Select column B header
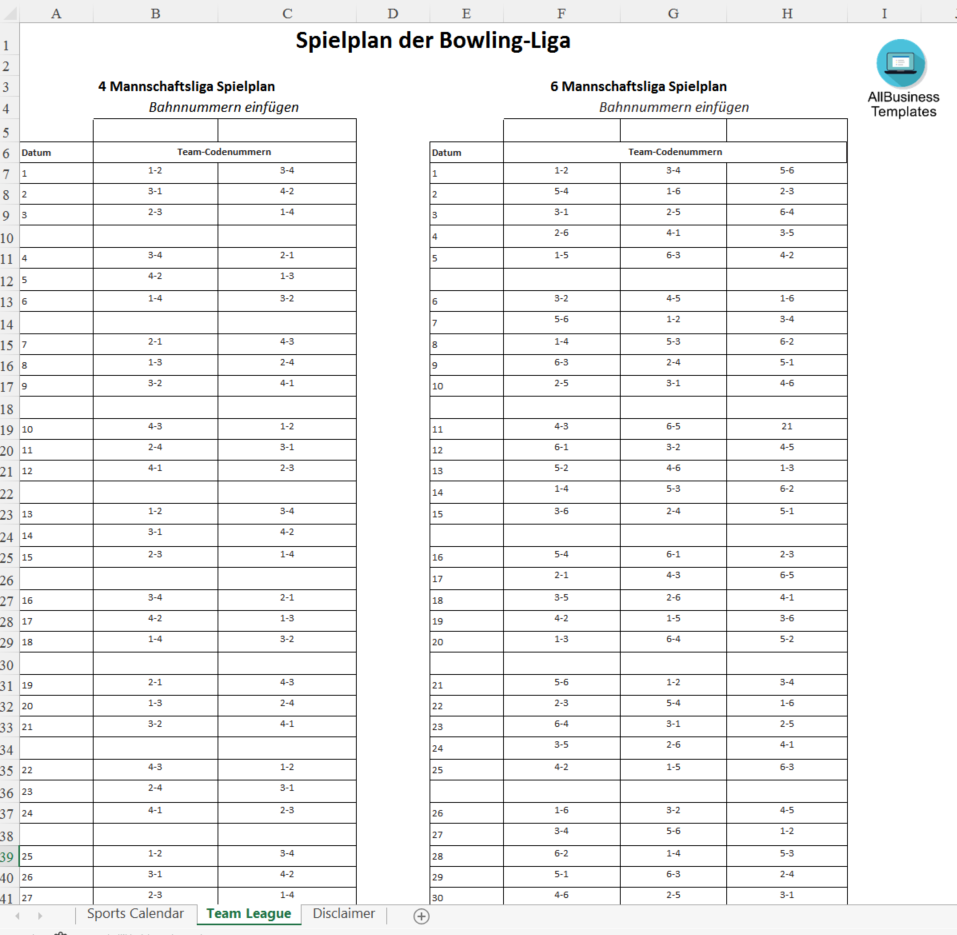The height and width of the screenshot is (935, 957). pos(155,13)
